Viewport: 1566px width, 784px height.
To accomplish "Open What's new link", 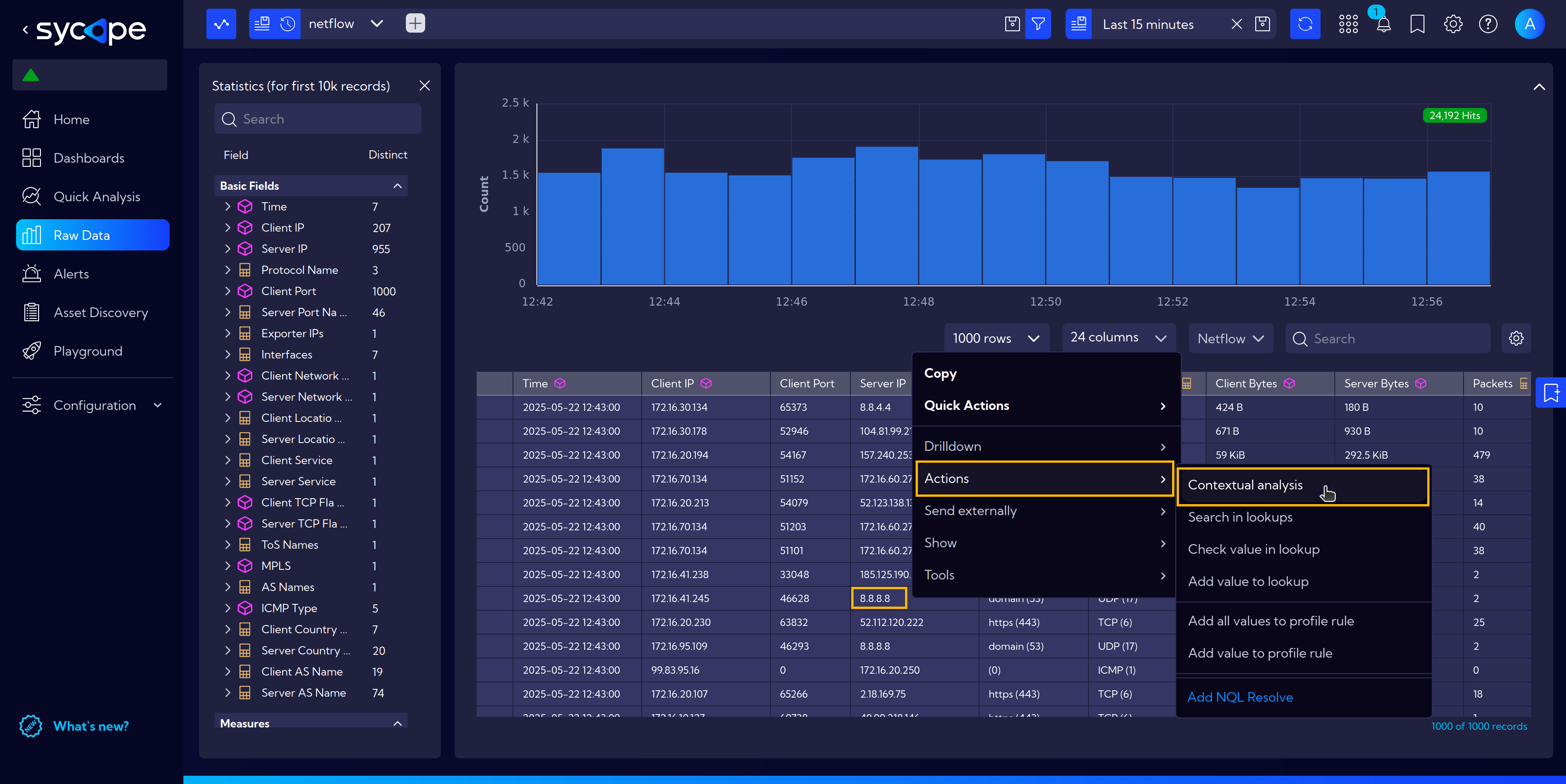I will click(x=91, y=726).
